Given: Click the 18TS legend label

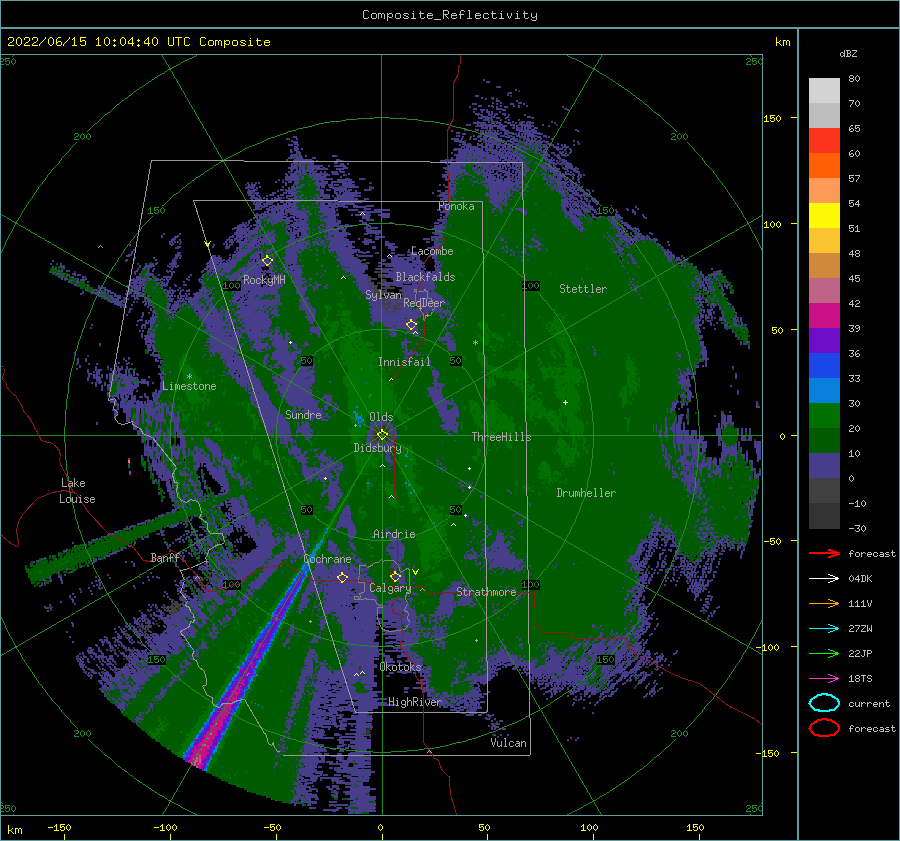Looking at the screenshot, I should (860, 679).
